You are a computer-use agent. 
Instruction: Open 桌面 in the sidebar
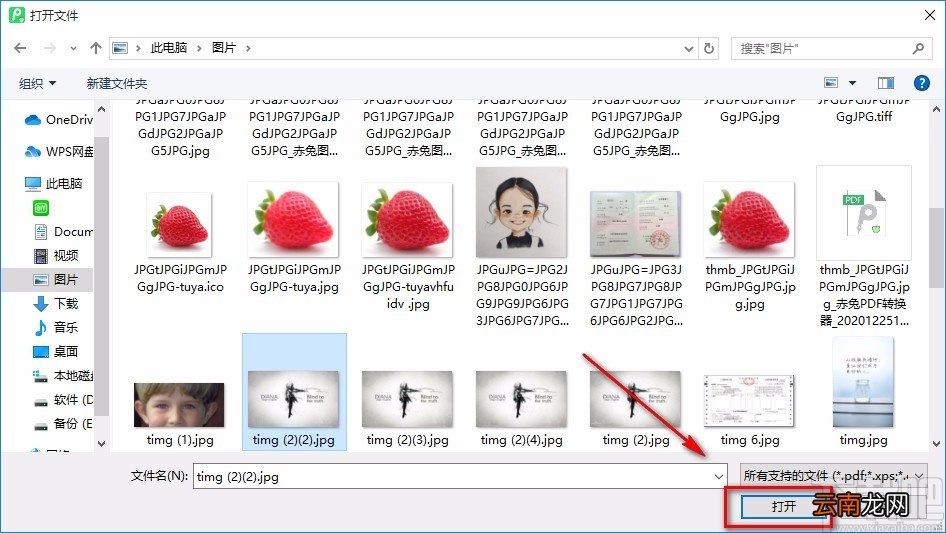[56, 351]
